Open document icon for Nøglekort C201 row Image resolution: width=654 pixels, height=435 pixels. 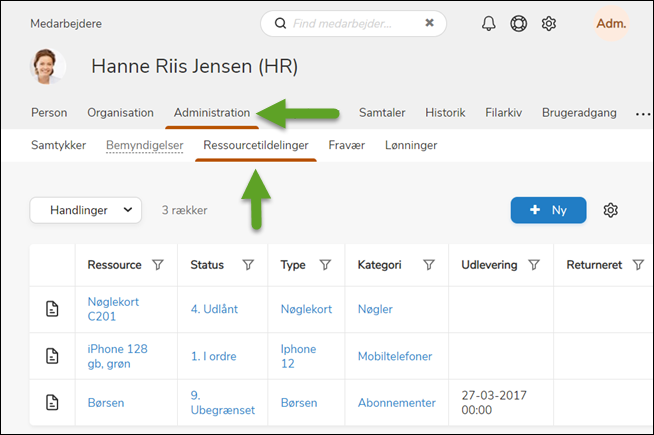[52, 310]
